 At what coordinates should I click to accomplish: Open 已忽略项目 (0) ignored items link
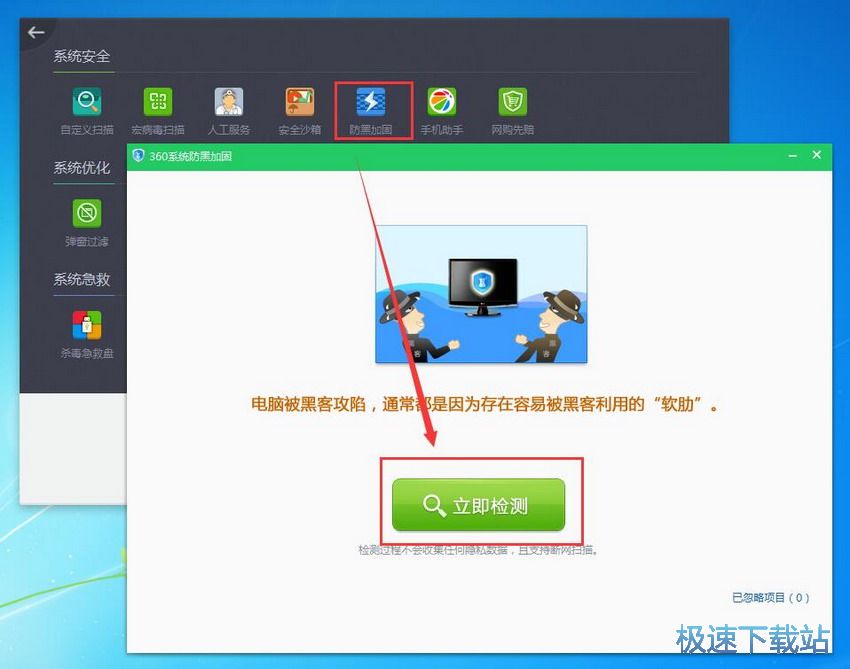(770, 597)
